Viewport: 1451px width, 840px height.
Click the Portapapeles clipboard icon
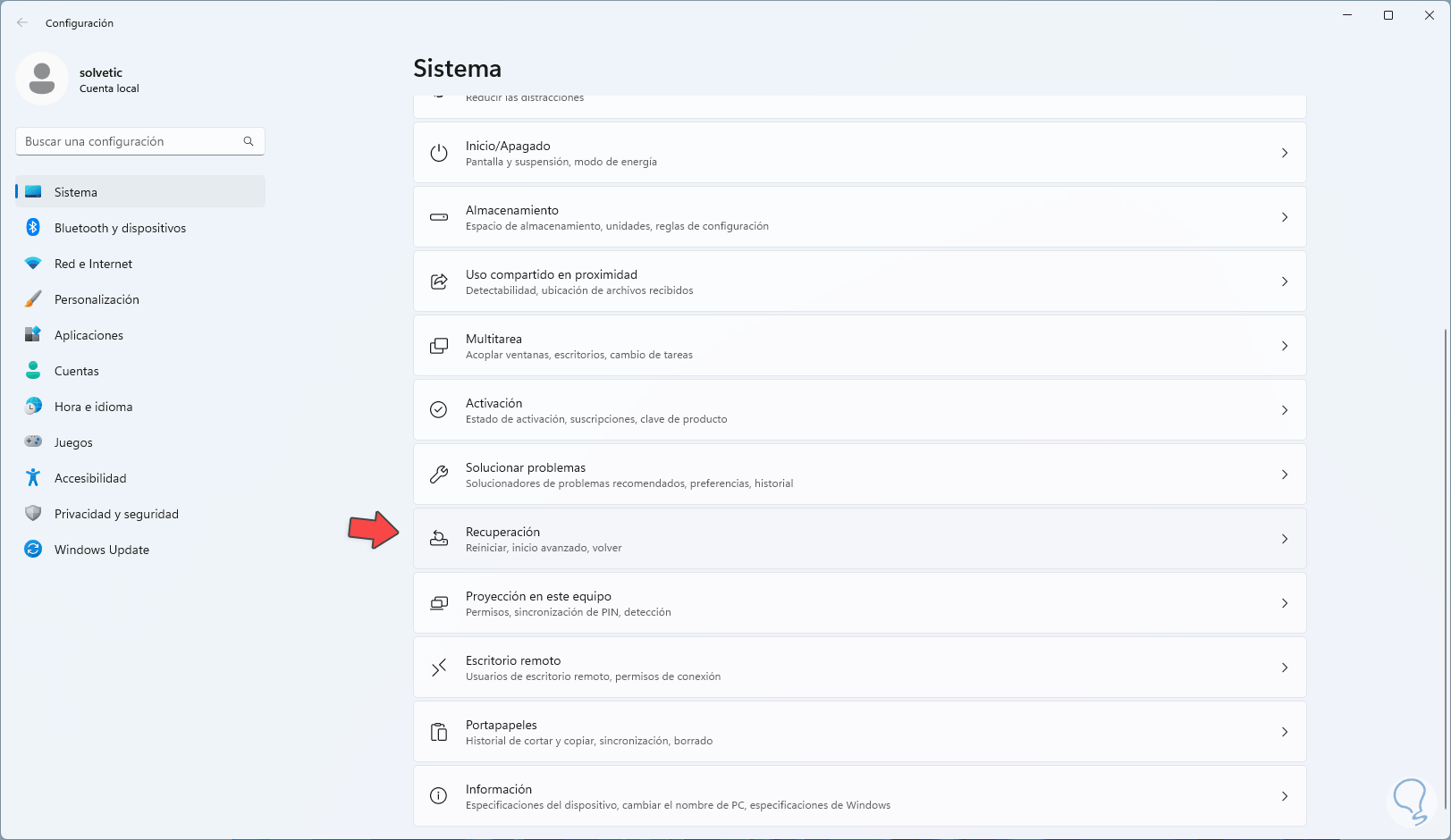coord(439,732)
